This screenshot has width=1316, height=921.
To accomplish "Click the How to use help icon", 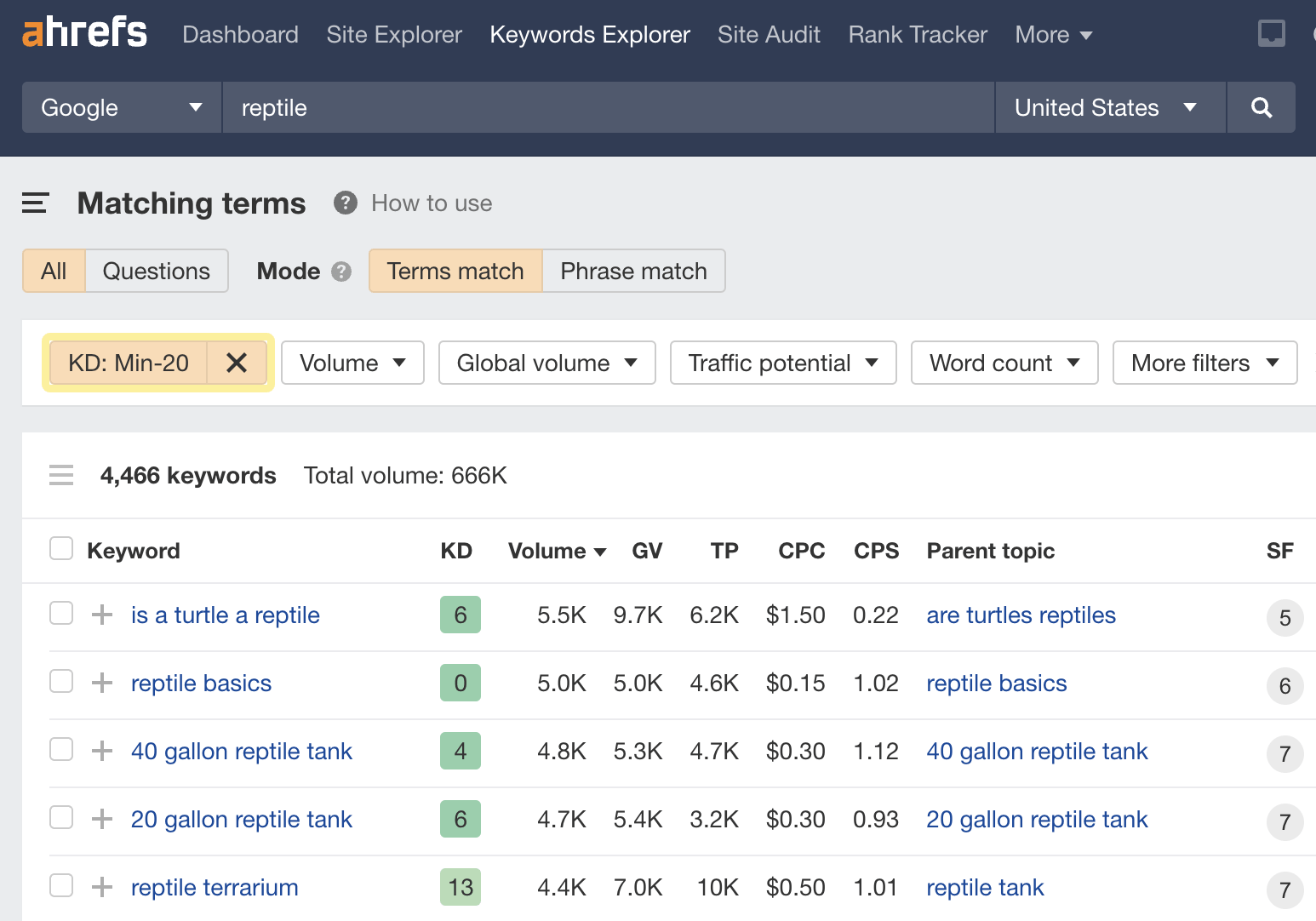I will click(345, 203).
